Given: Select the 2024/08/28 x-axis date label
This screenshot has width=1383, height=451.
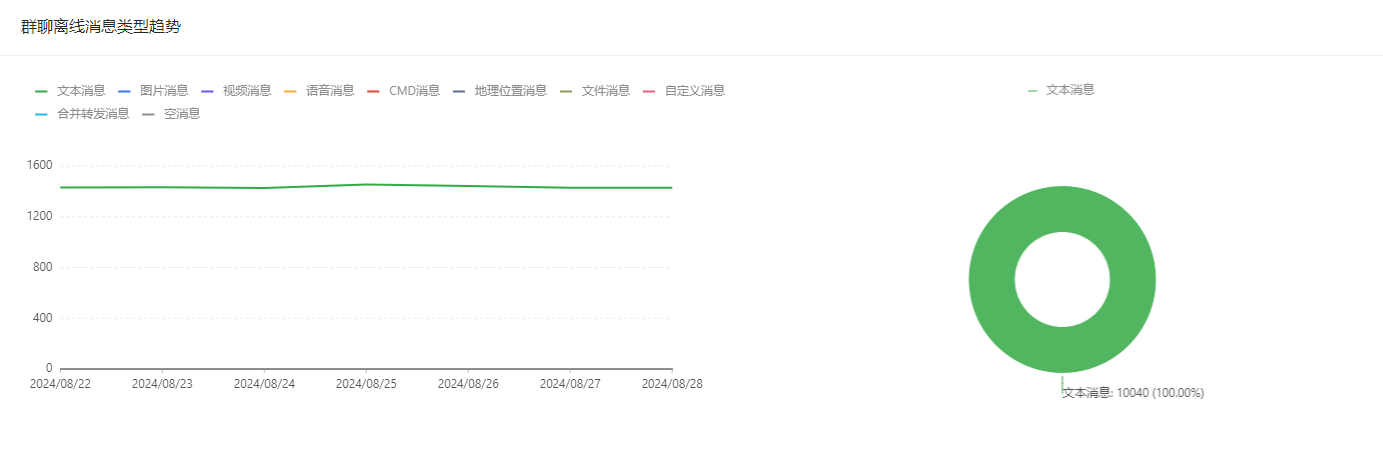Looking at the screenshot, I should [671, 384].
